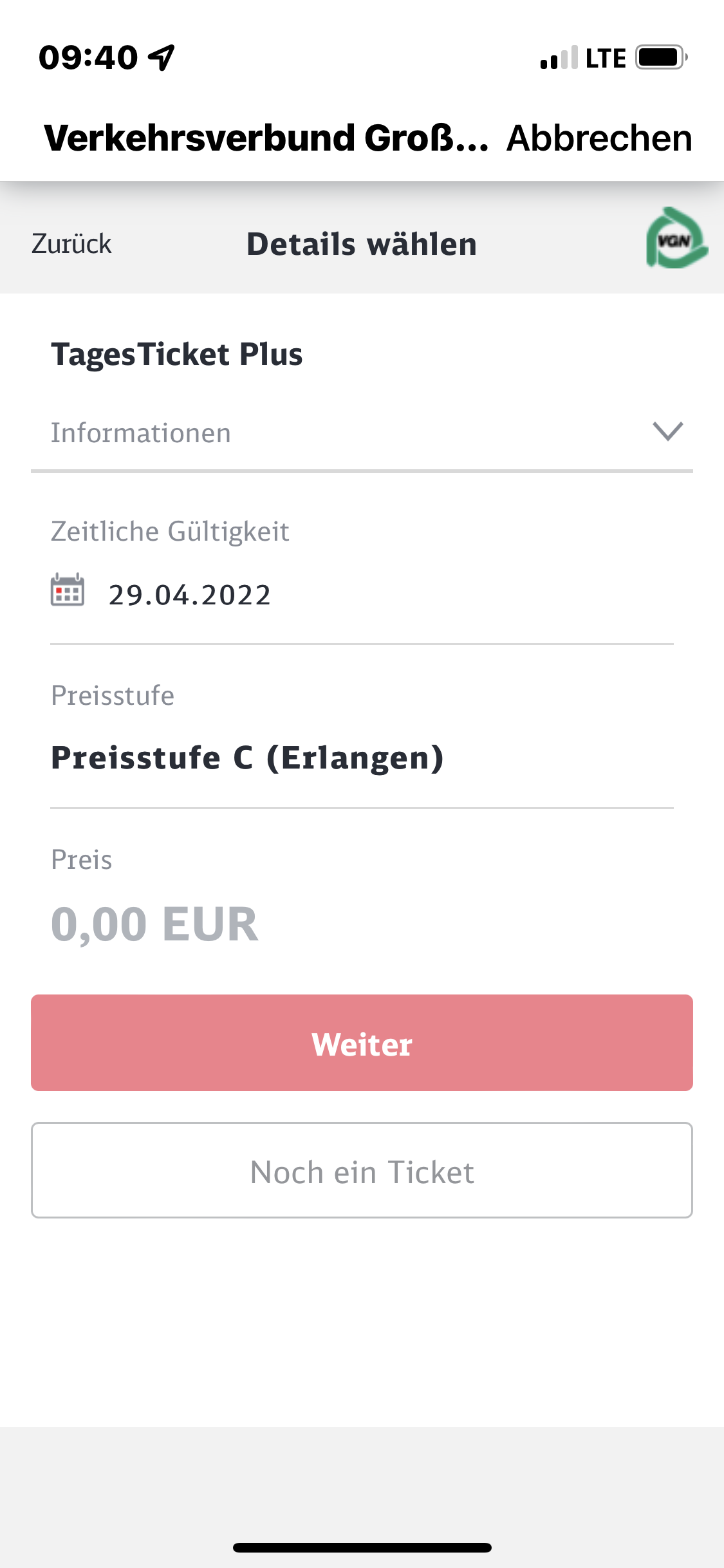The width and height of the screenshot is (724, 1568).
Task: Open the Informationen section label
Action: pos(141,433)
